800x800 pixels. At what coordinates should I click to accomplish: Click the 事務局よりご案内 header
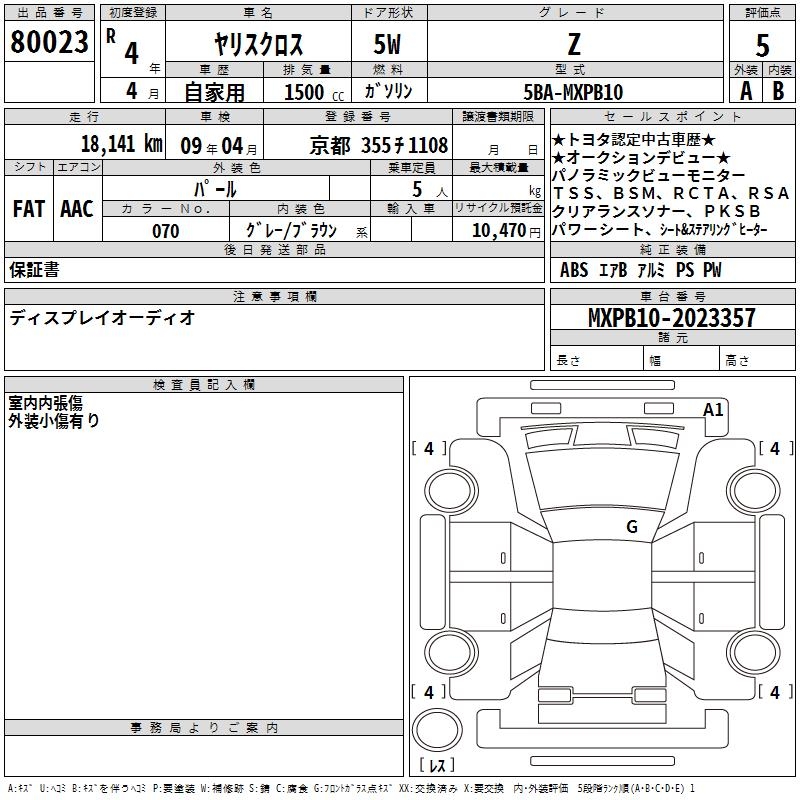204,728
